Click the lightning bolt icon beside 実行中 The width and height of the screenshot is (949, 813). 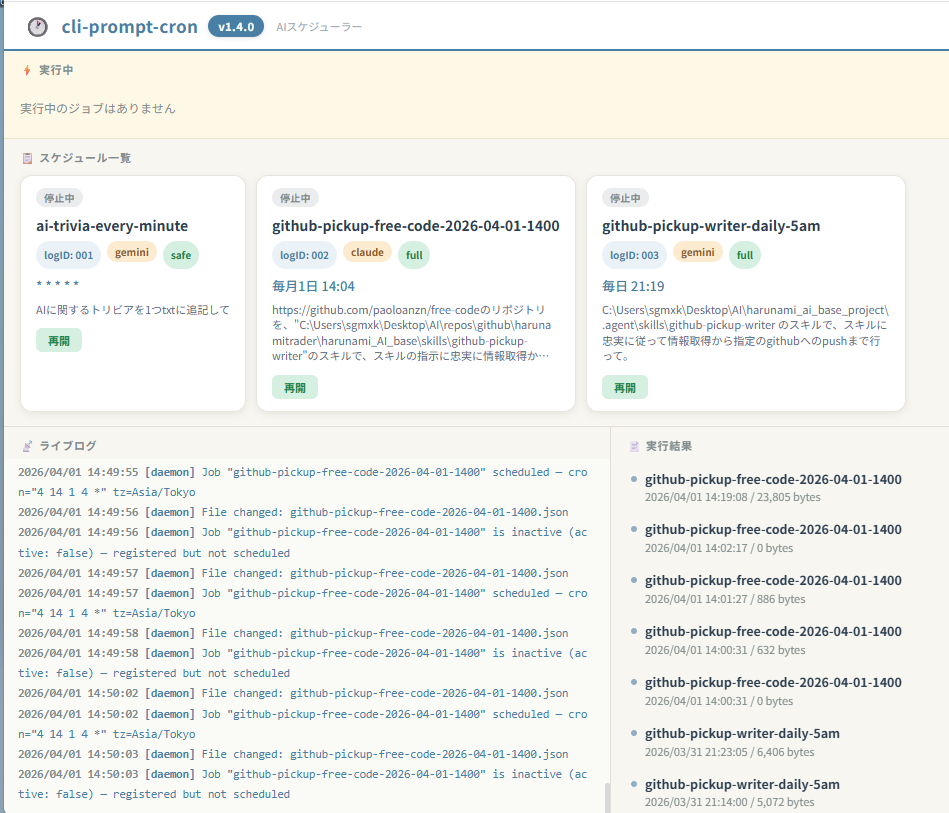click(27, 70)
